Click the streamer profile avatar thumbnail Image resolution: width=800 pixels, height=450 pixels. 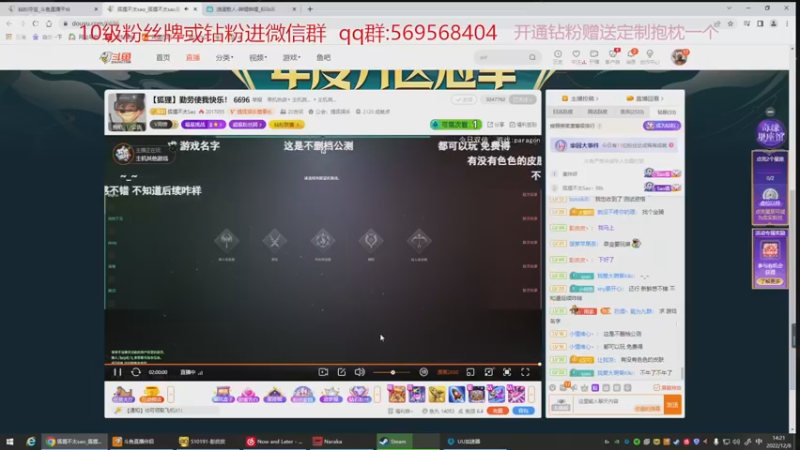click(127, 112)
